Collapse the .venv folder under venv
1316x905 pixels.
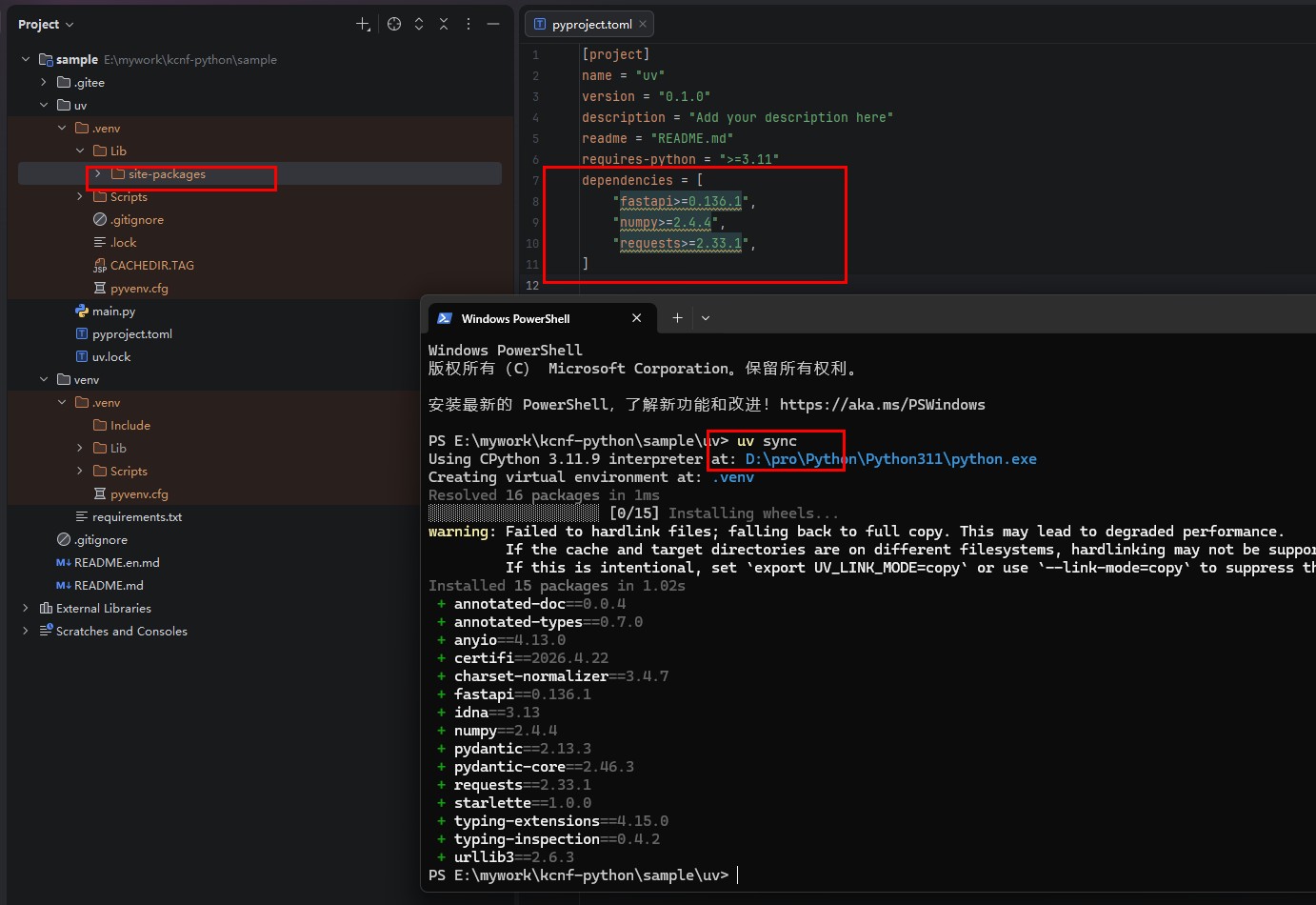tap(62, 402)
